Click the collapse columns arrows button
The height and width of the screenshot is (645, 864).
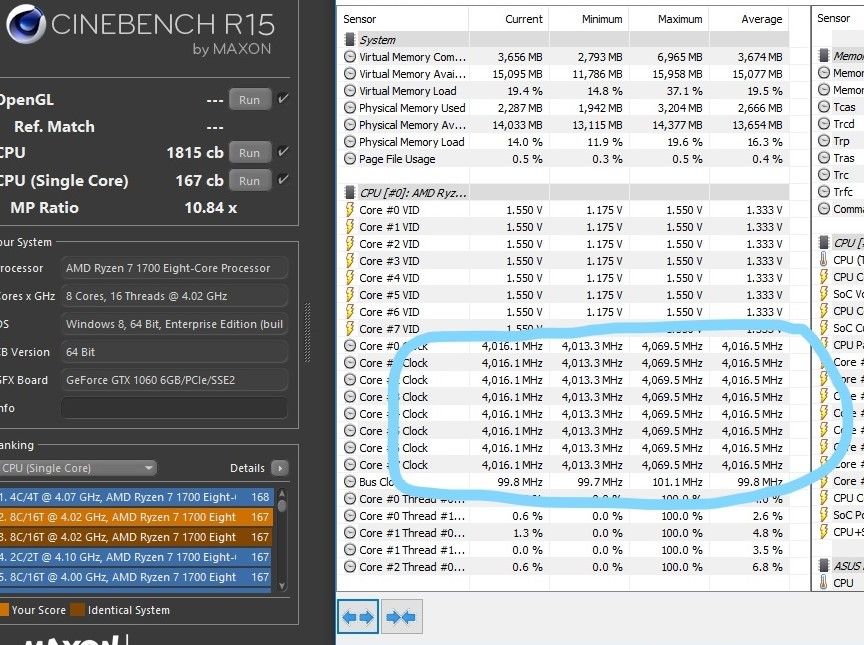pos(401,617)
